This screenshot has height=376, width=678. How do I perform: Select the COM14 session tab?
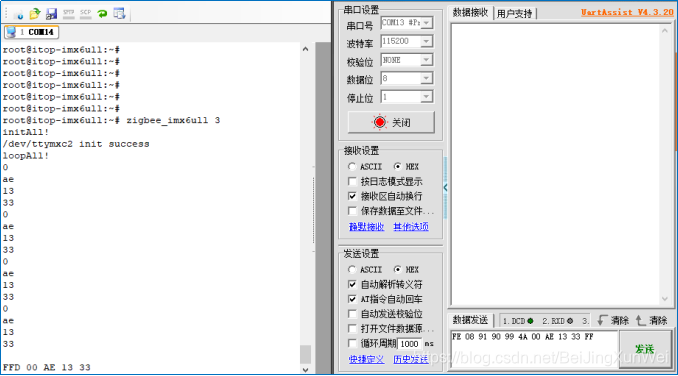[31, 32]
